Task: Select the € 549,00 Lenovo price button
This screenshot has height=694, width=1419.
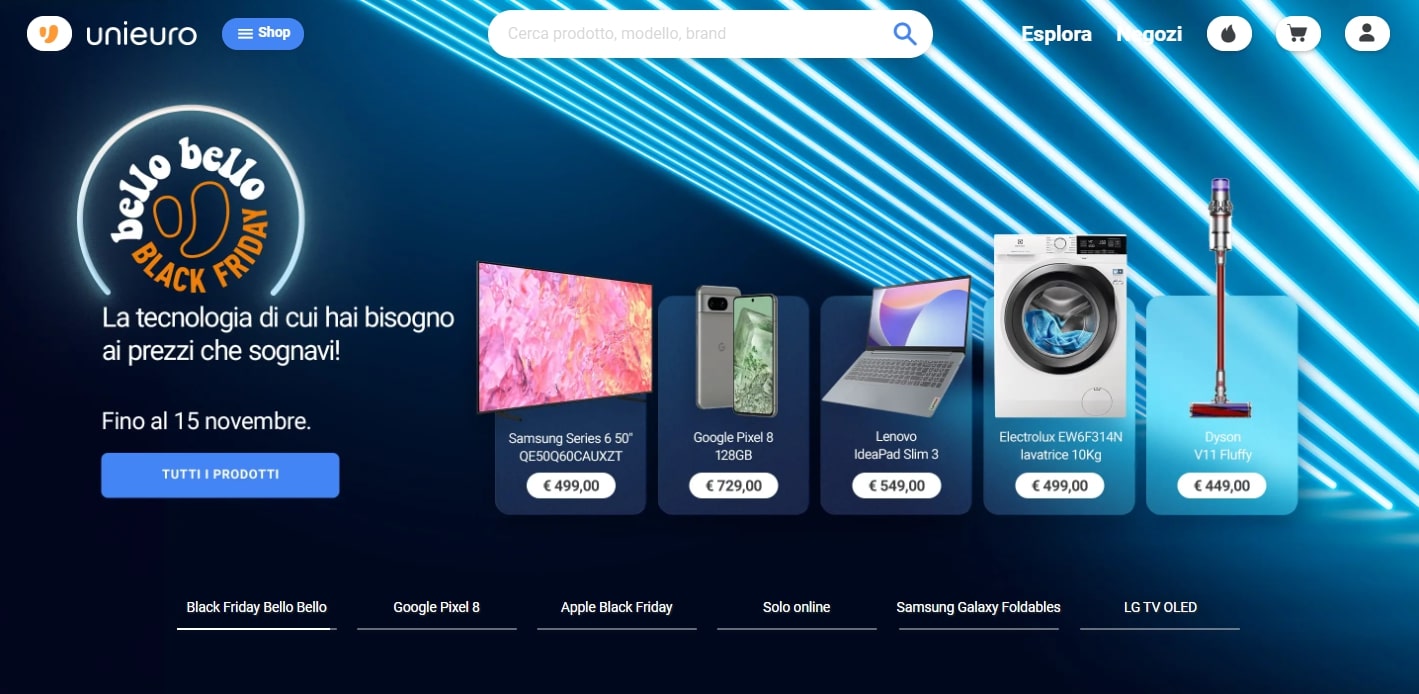Action: click(x=896, y=486)
